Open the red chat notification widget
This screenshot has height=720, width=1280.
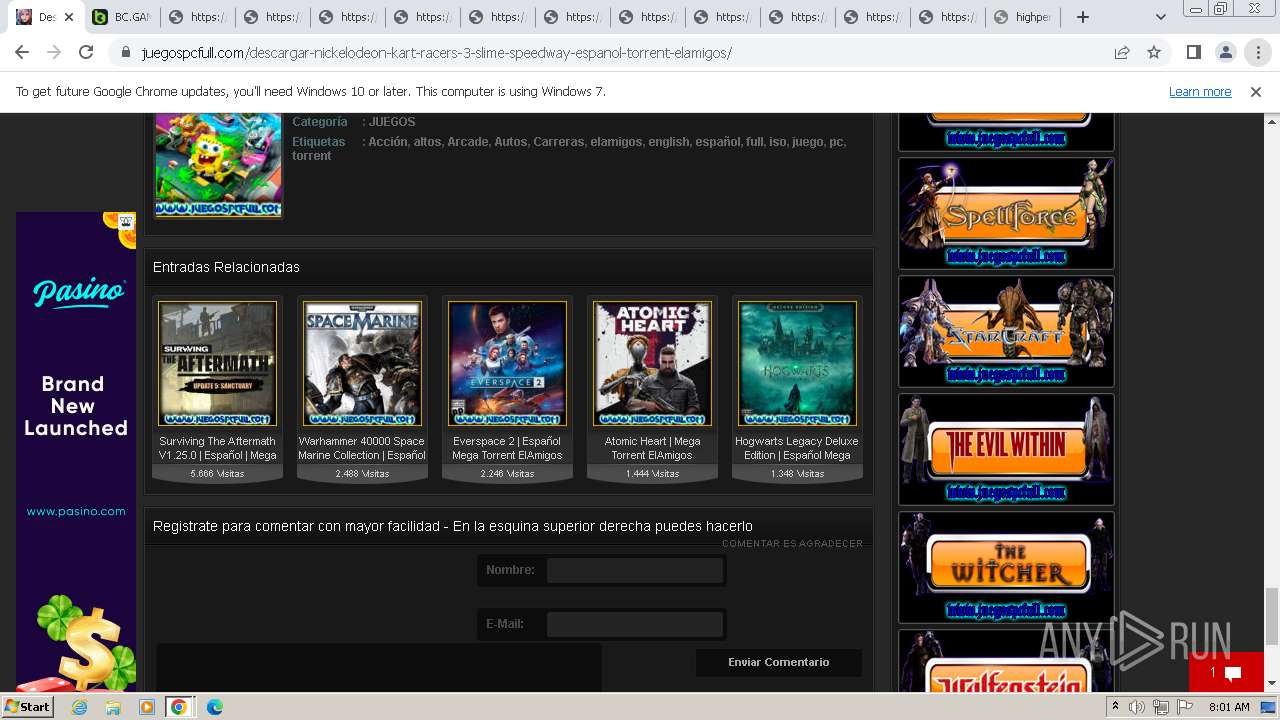[x=1226, y=672]
